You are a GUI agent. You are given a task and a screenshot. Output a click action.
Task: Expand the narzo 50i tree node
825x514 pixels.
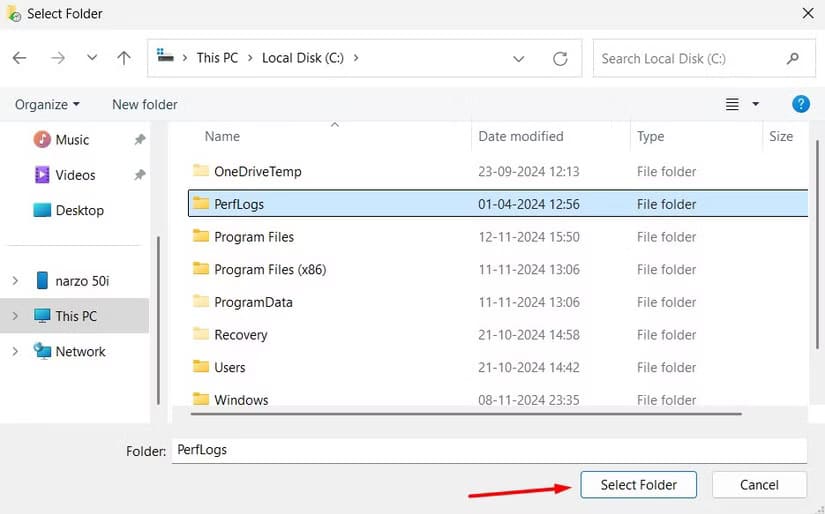coord(15,281)
